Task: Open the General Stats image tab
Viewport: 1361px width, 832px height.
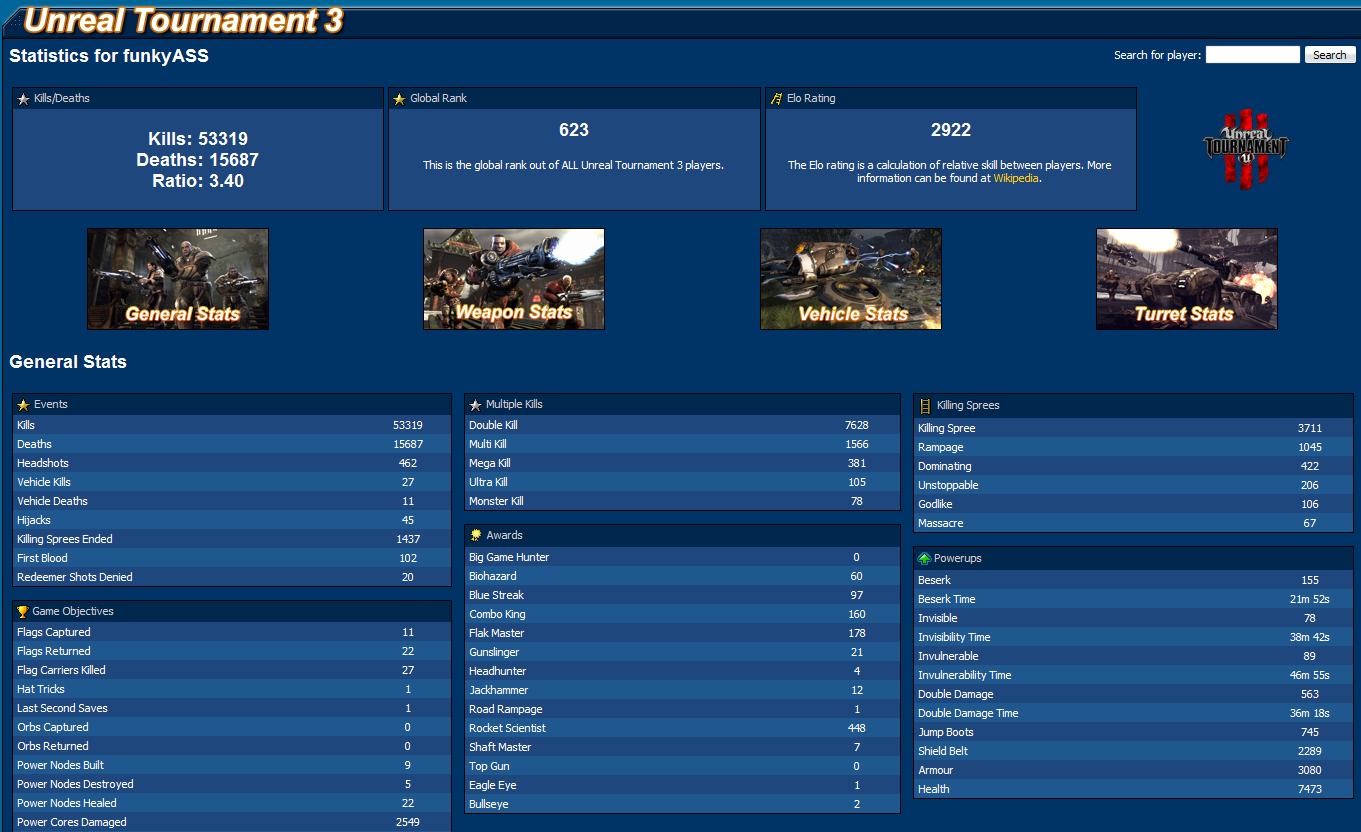Action: pos(178,279)
